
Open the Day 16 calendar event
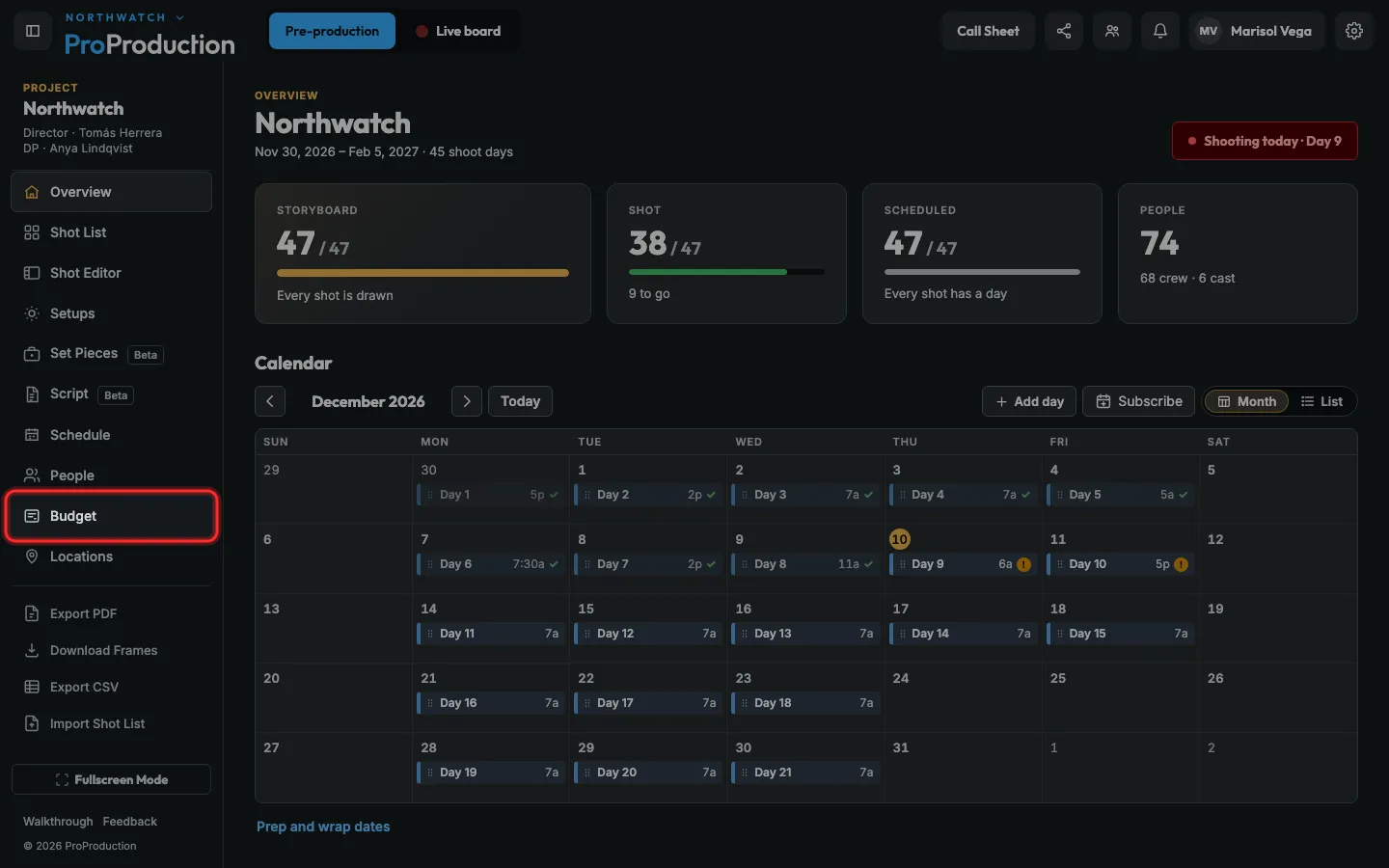[490, 703]
